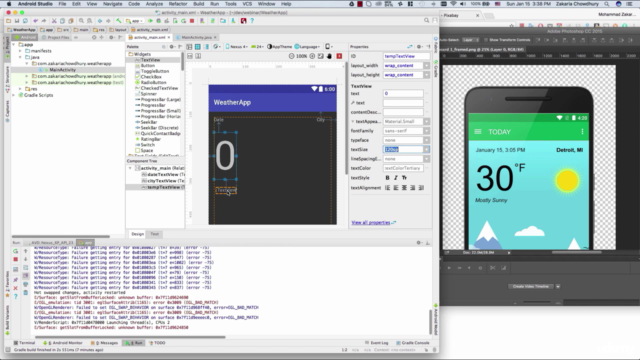Switch to MainActivity.java editor tab
The width and height of the screenshot is (640, 360).
click(x=196, y=37)
